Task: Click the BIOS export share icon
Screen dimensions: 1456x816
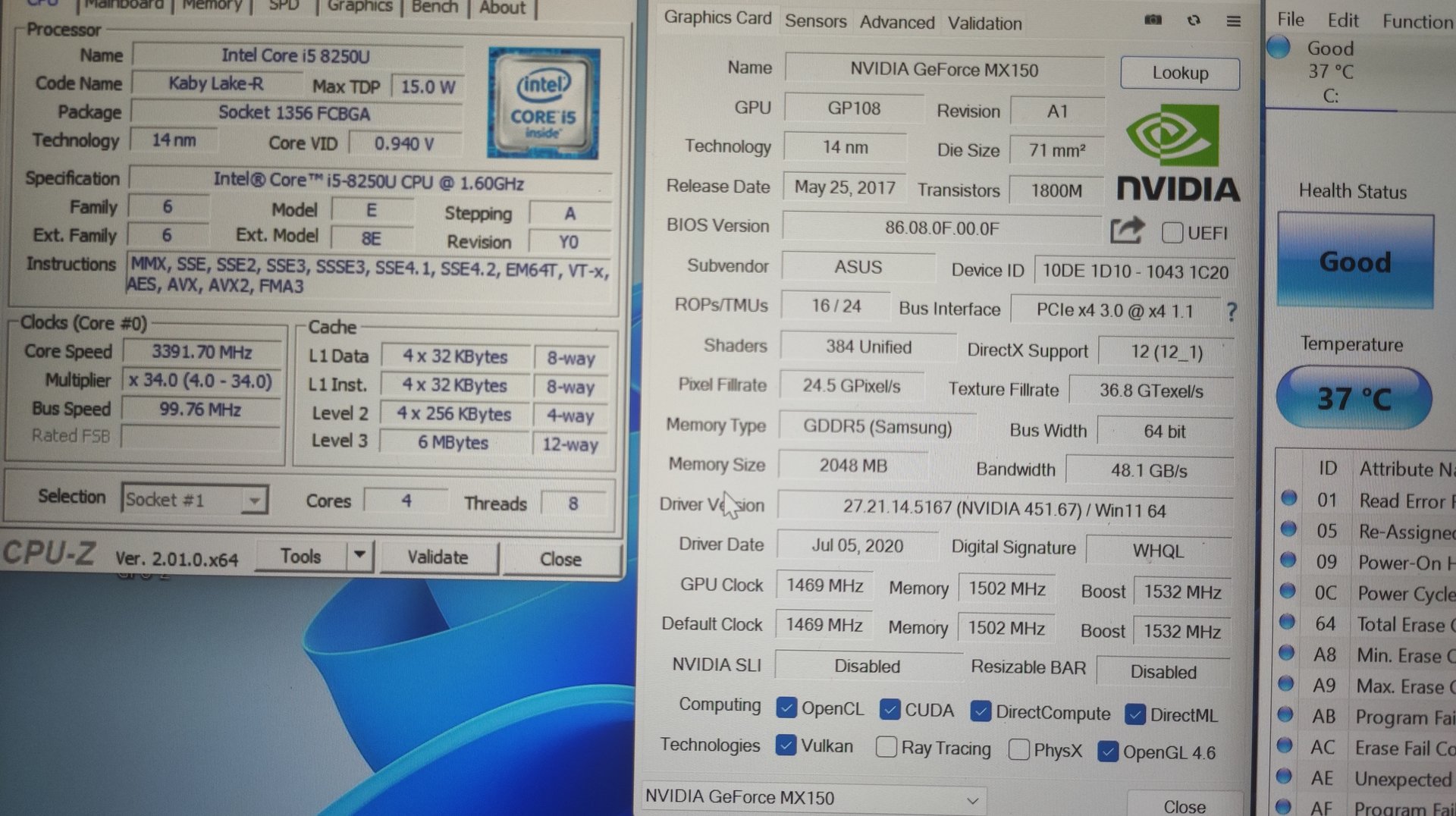Action: coord(1127,230)
